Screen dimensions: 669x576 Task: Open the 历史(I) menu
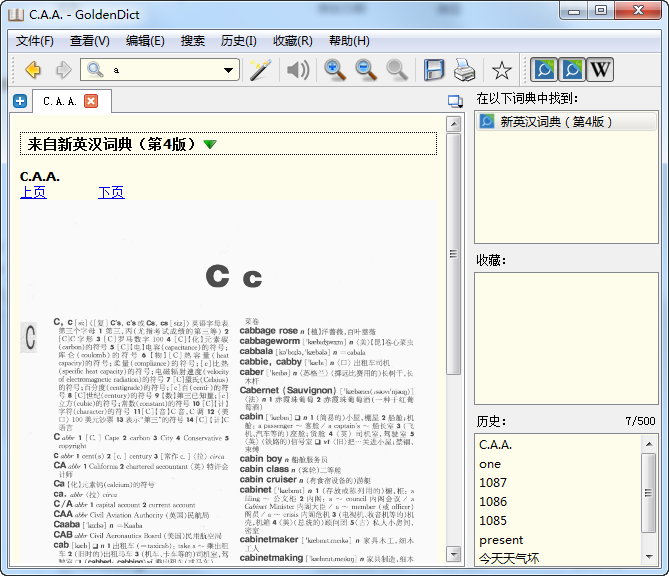[x=239, y=41]
